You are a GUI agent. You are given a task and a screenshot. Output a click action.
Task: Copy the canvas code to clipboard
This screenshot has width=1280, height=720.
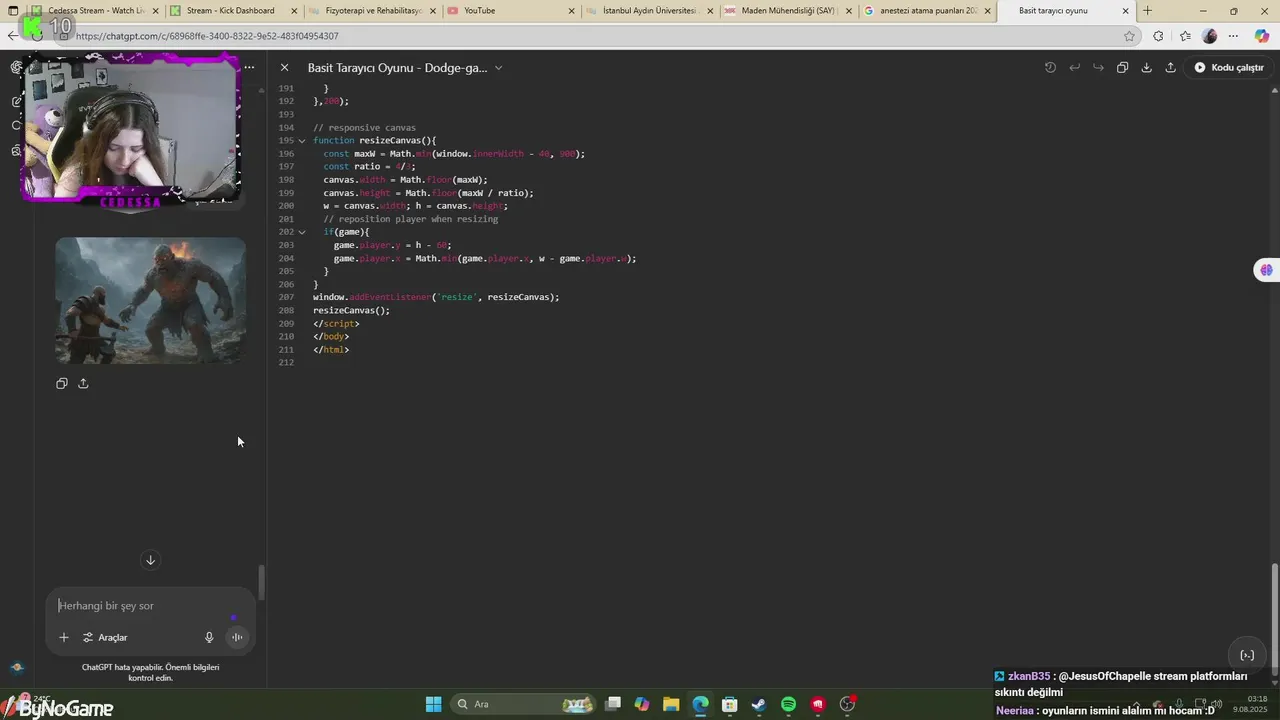(x=1122, y=68)
